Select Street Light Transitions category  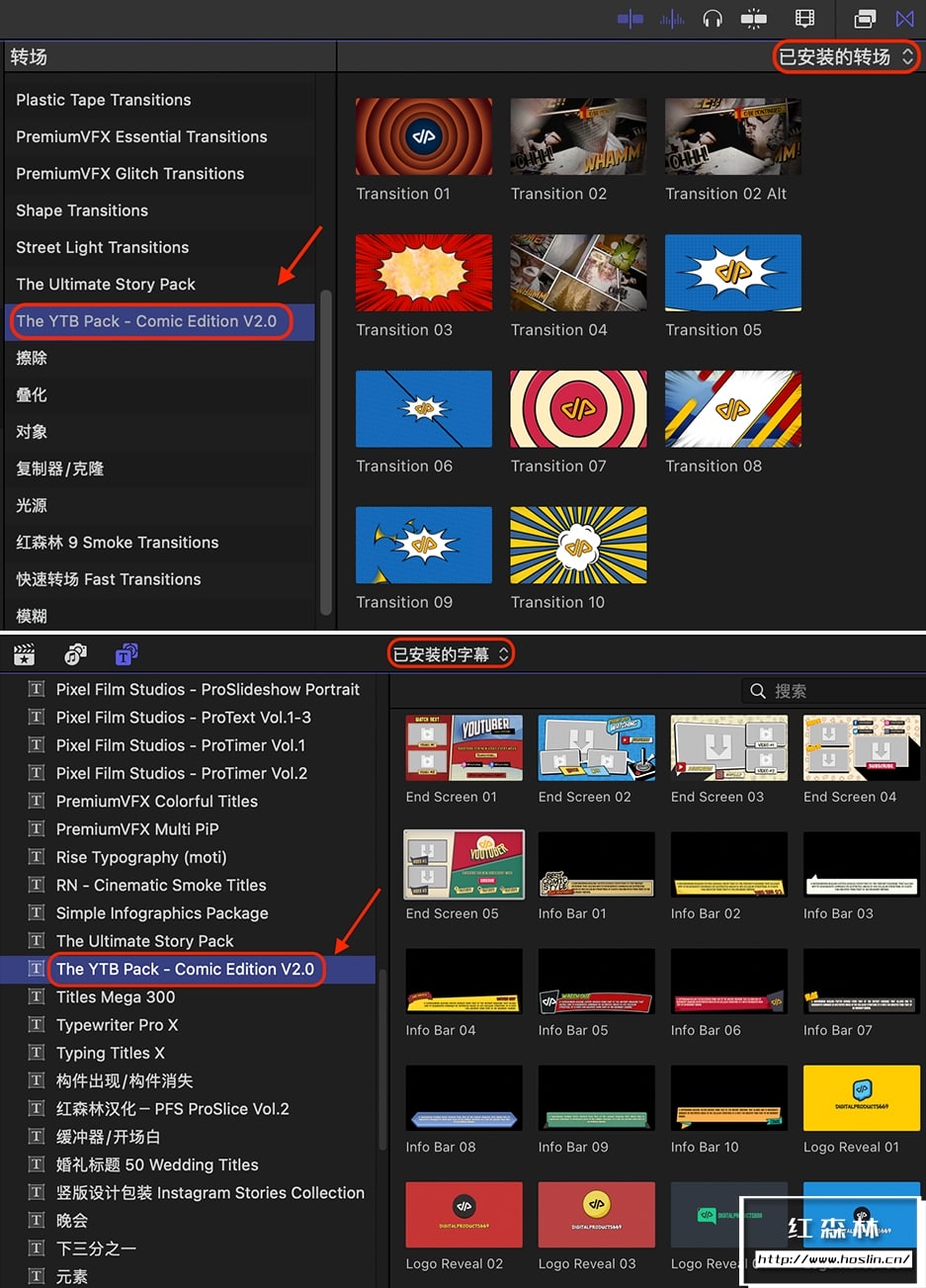103,247
